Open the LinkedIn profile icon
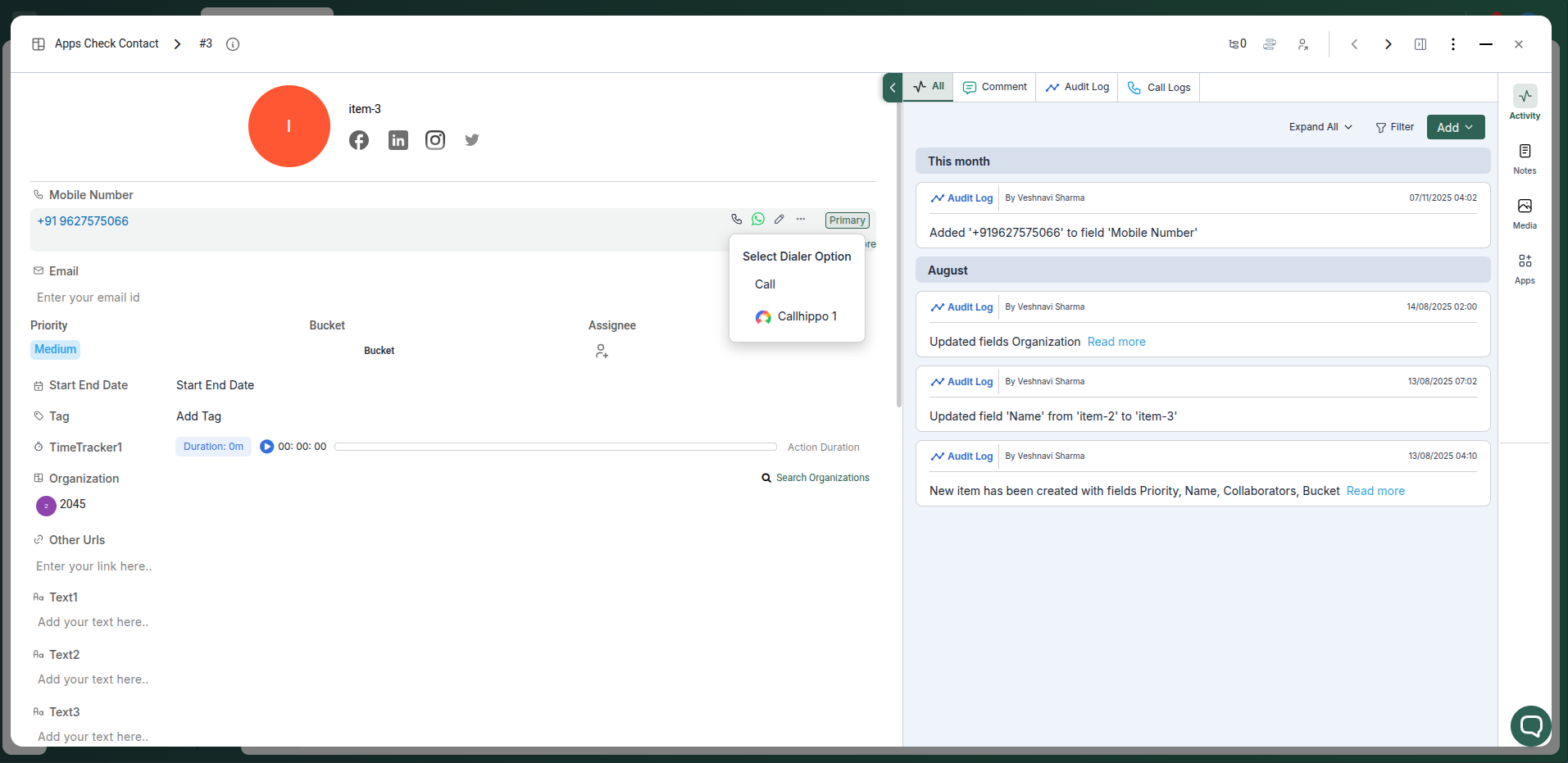 click(398, 140)
